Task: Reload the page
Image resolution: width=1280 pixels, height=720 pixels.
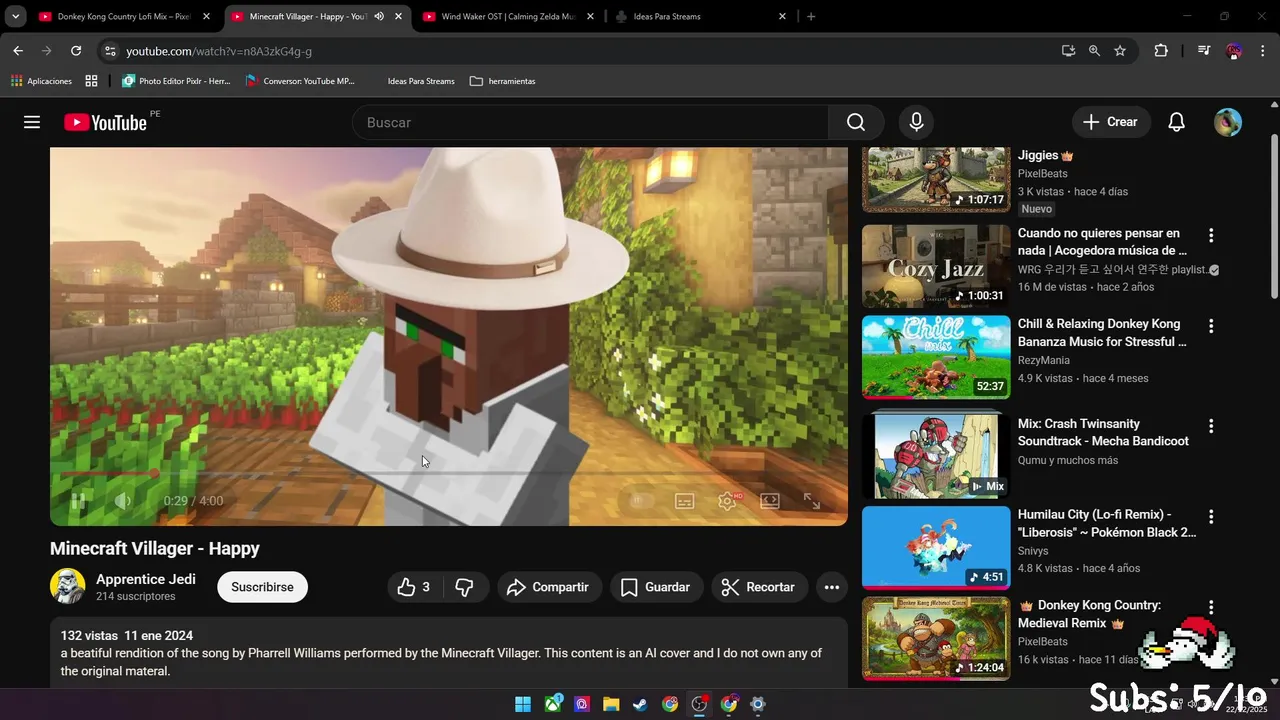Action: [x=76, y=51]
